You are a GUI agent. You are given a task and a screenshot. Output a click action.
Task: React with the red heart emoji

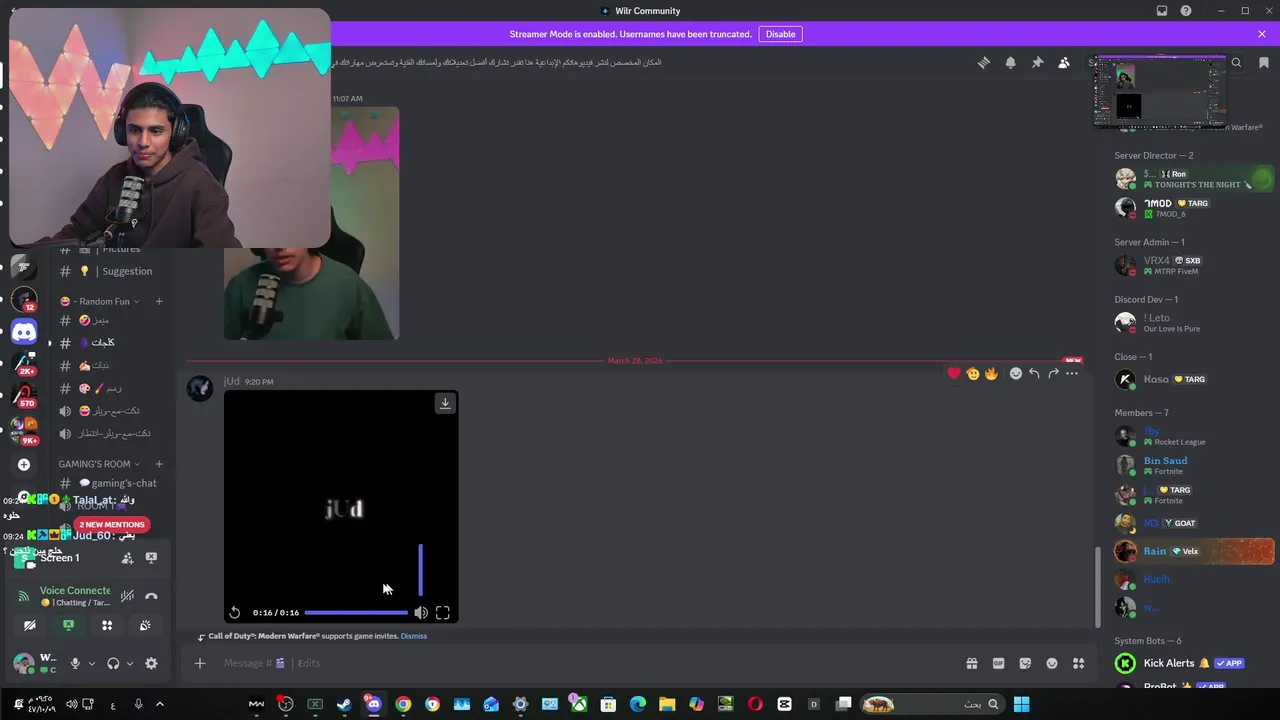pyautogui.click(x=954, y=373)
